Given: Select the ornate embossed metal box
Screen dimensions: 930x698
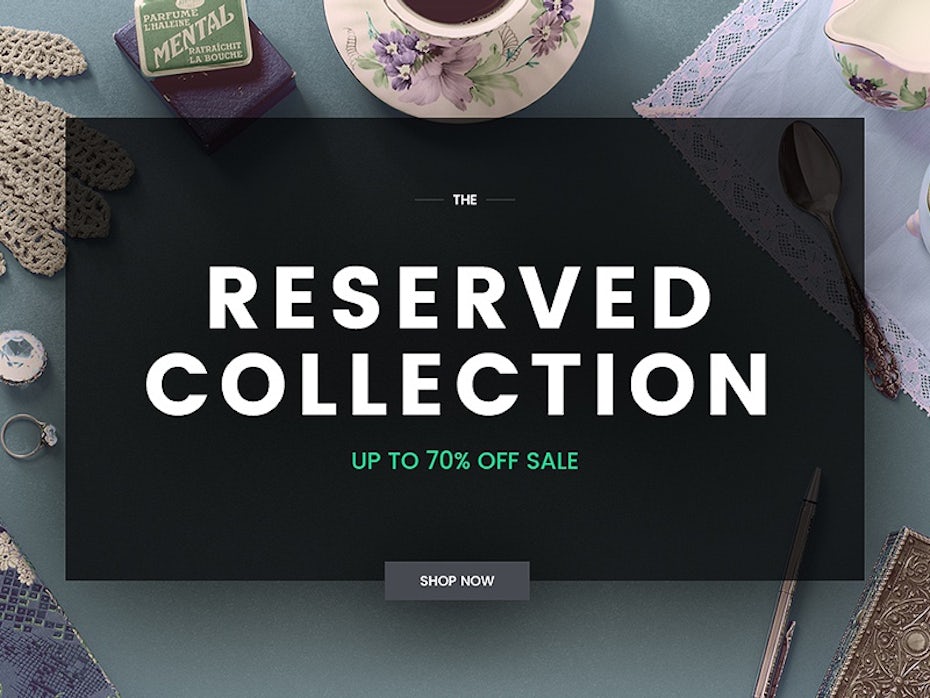Looking at the screenshot, I should click(x=878, y=617).
